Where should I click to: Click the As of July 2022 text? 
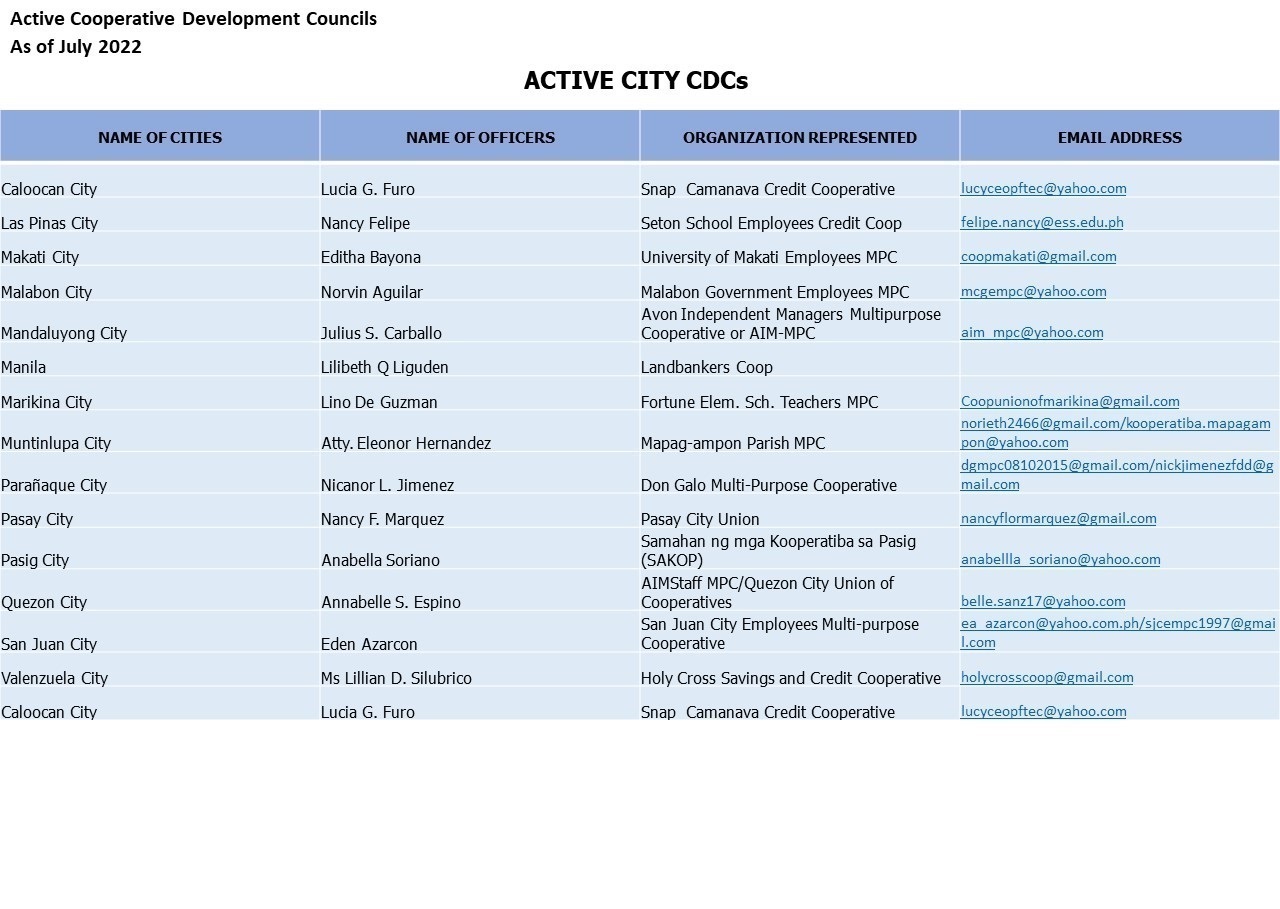click(76, 46)
